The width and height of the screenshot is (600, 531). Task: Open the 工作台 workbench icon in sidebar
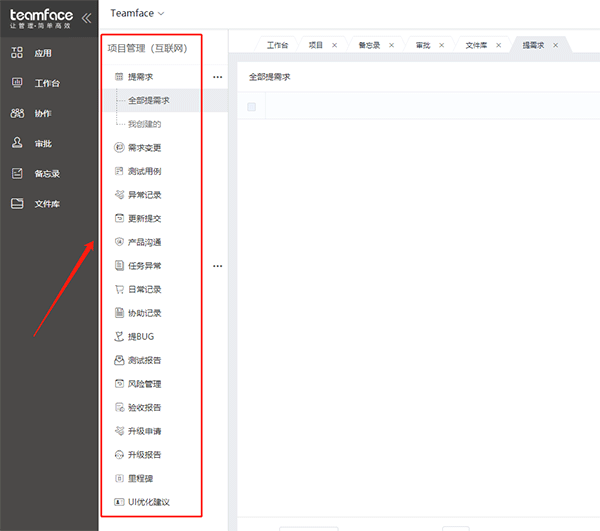17,83
